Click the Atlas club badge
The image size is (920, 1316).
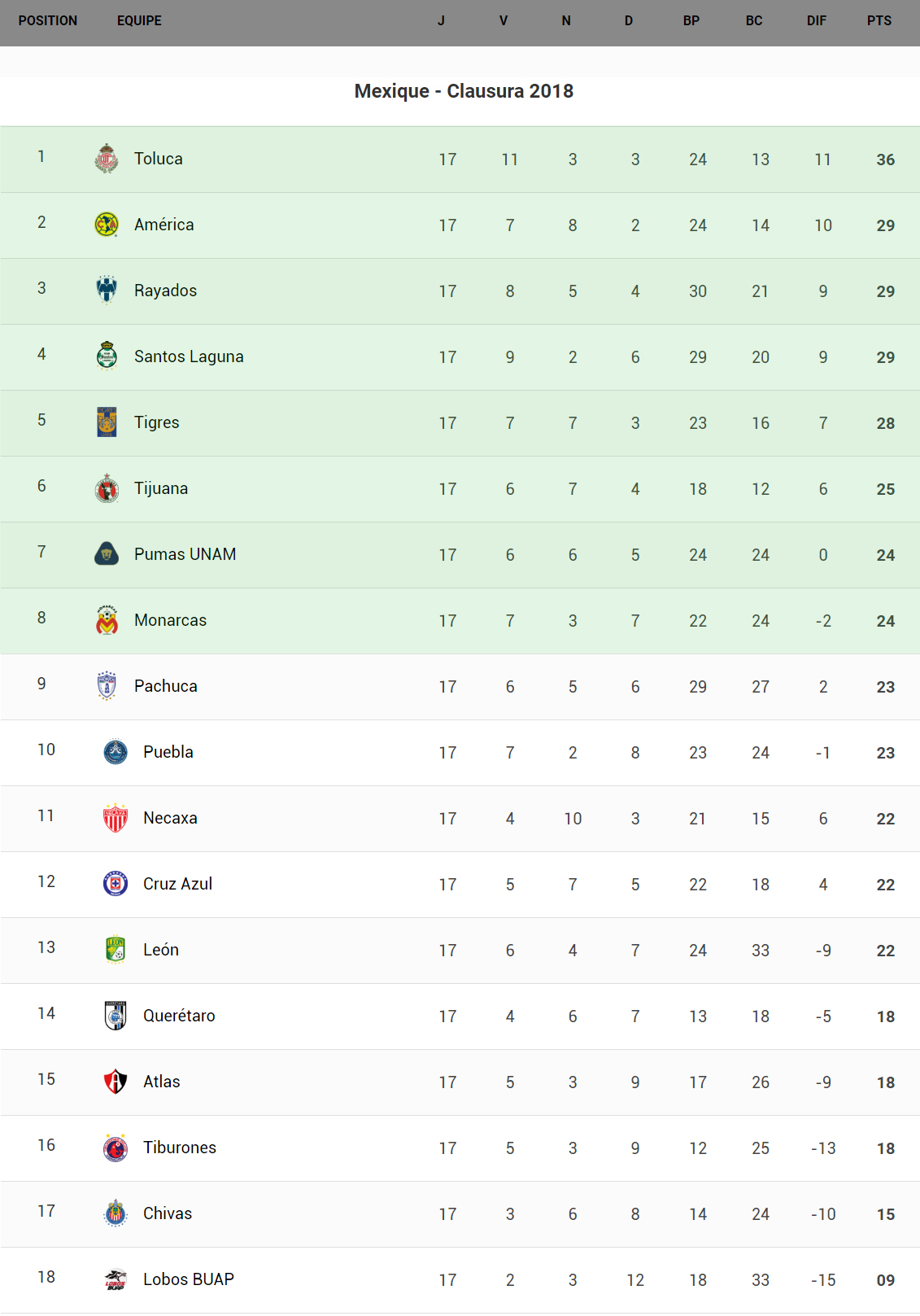coord(116,1082)
